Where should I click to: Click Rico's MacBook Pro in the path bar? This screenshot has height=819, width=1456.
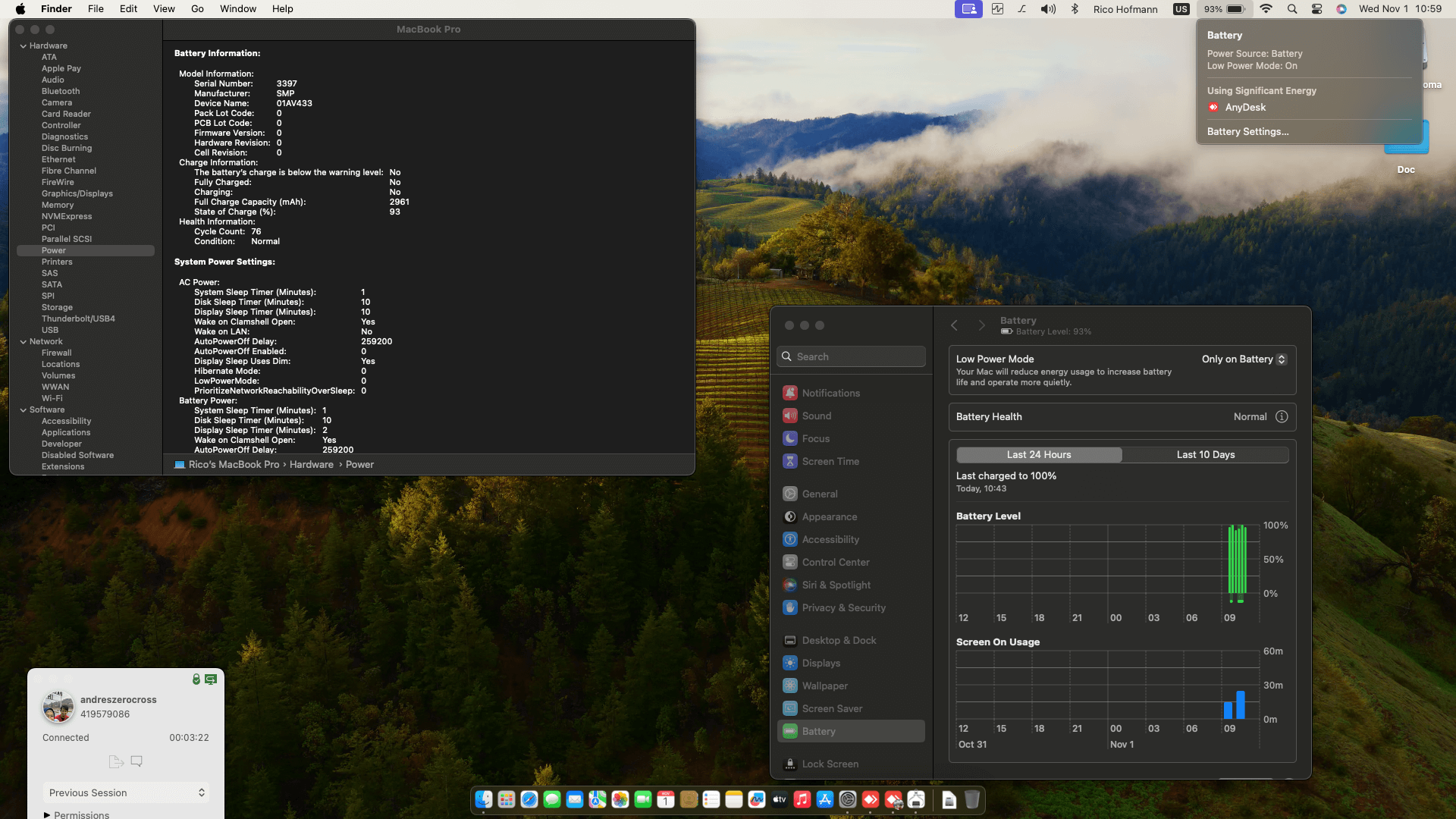click(x=227, y=464)
